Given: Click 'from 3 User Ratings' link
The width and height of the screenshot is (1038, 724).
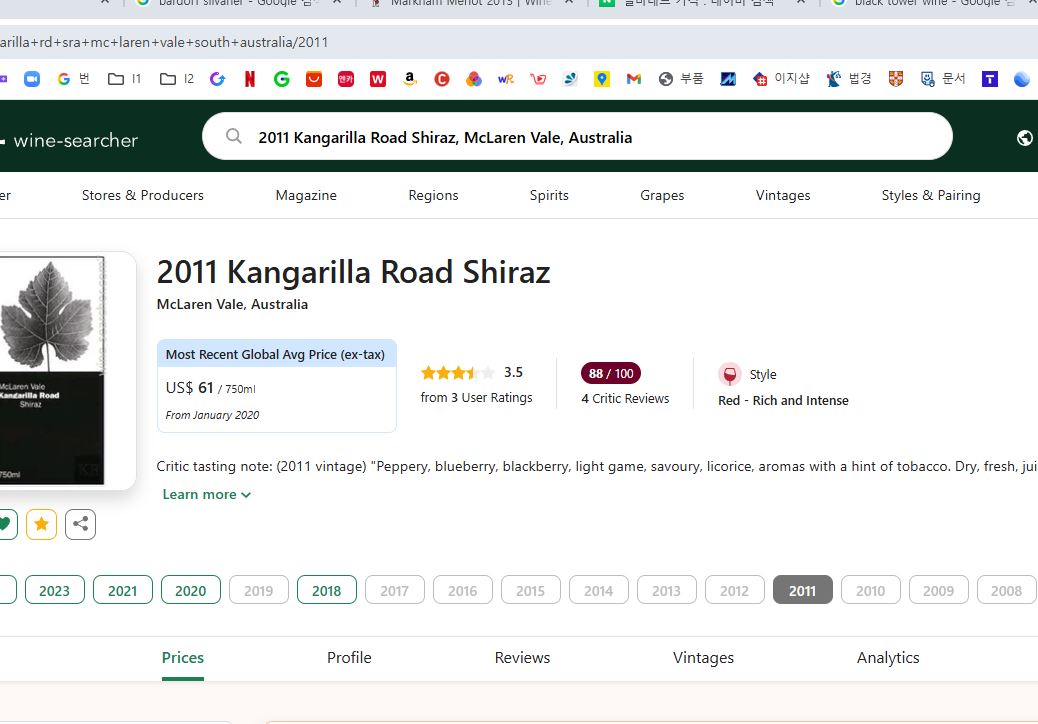Looking at the screenshot, I should click(x=476, y=398).
